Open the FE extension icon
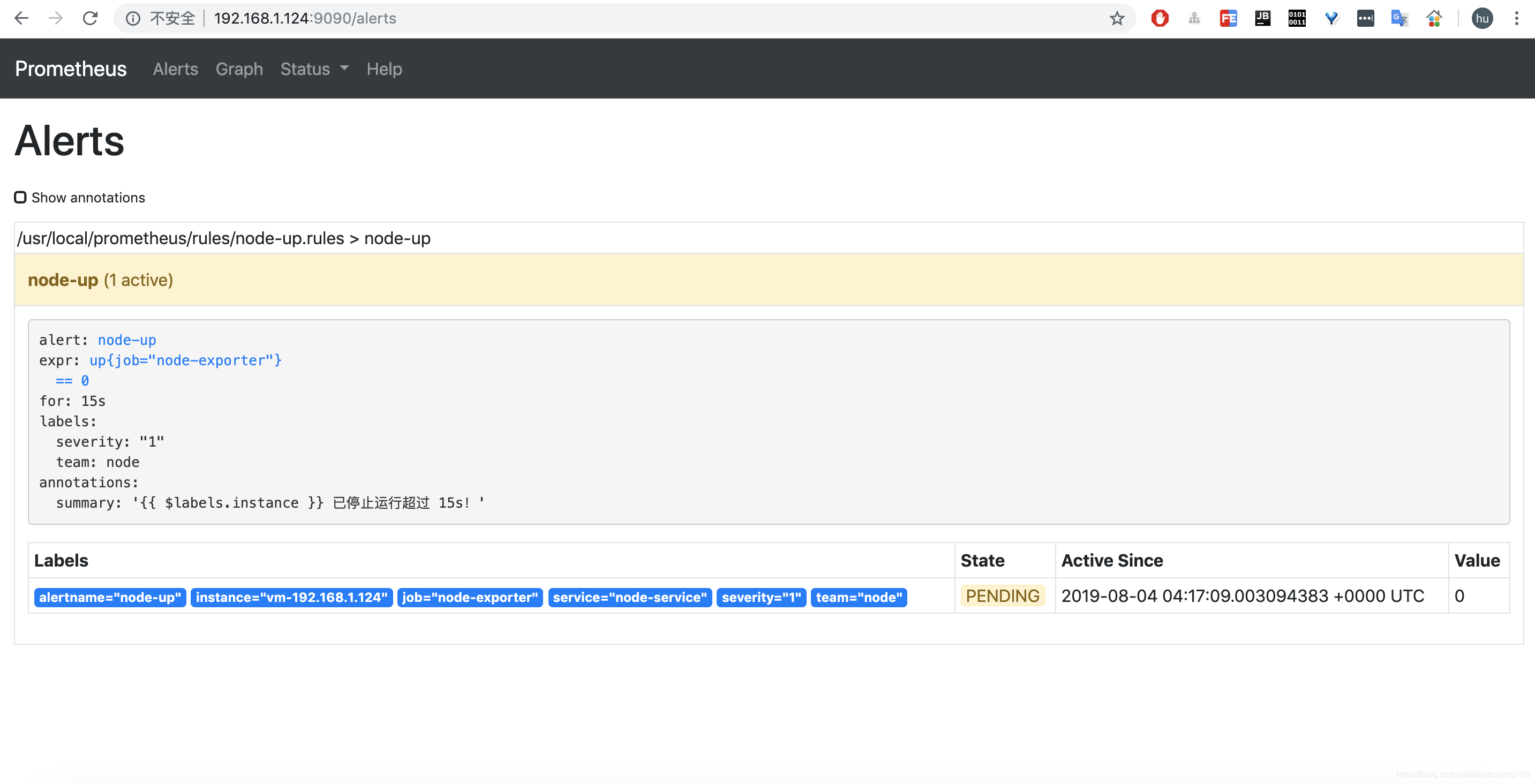The width and height of the screenshot is (1535, 784). 1228,18
